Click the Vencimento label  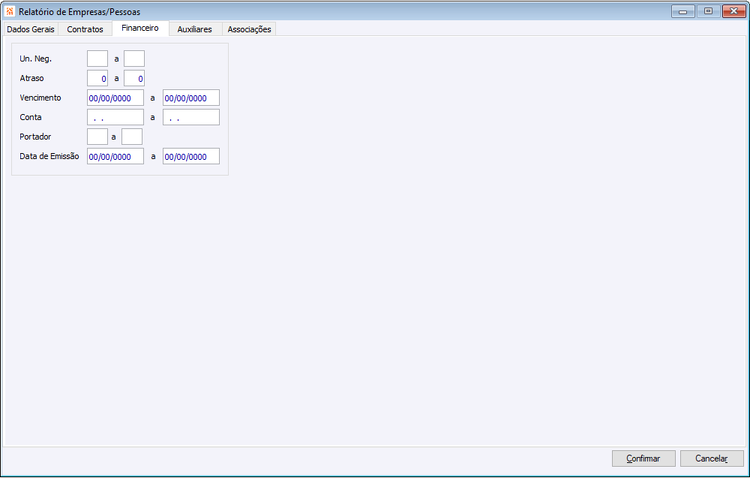click(x=40, y=98)
